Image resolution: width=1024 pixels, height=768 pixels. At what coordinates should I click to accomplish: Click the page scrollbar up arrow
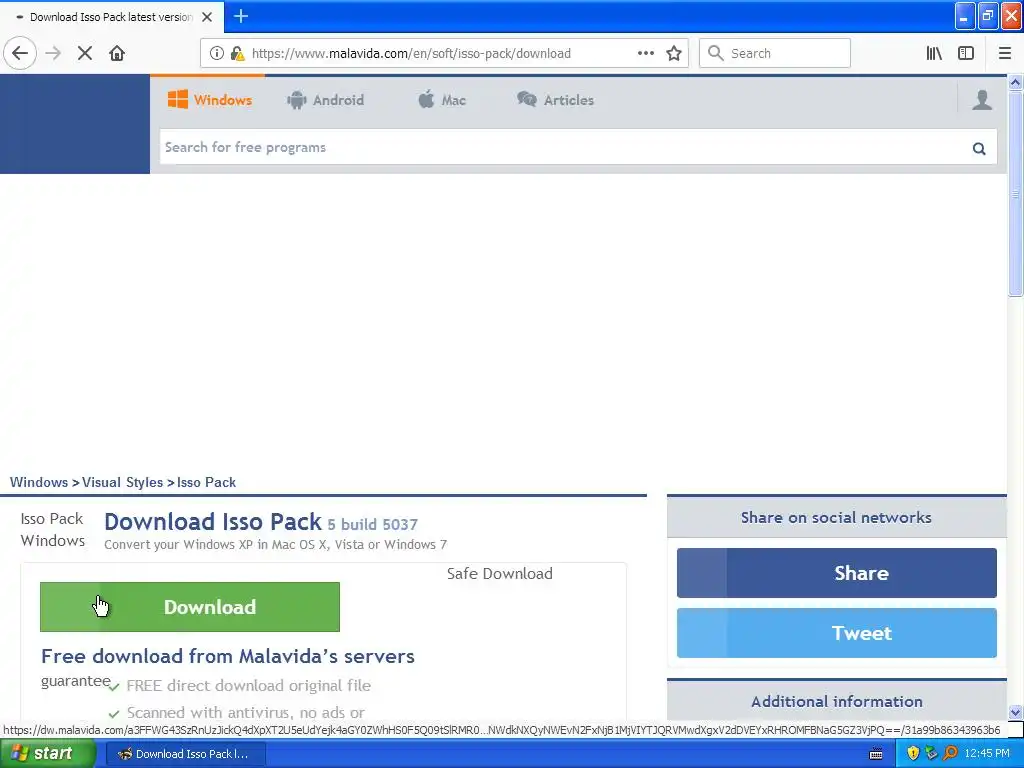(1015, 82)
